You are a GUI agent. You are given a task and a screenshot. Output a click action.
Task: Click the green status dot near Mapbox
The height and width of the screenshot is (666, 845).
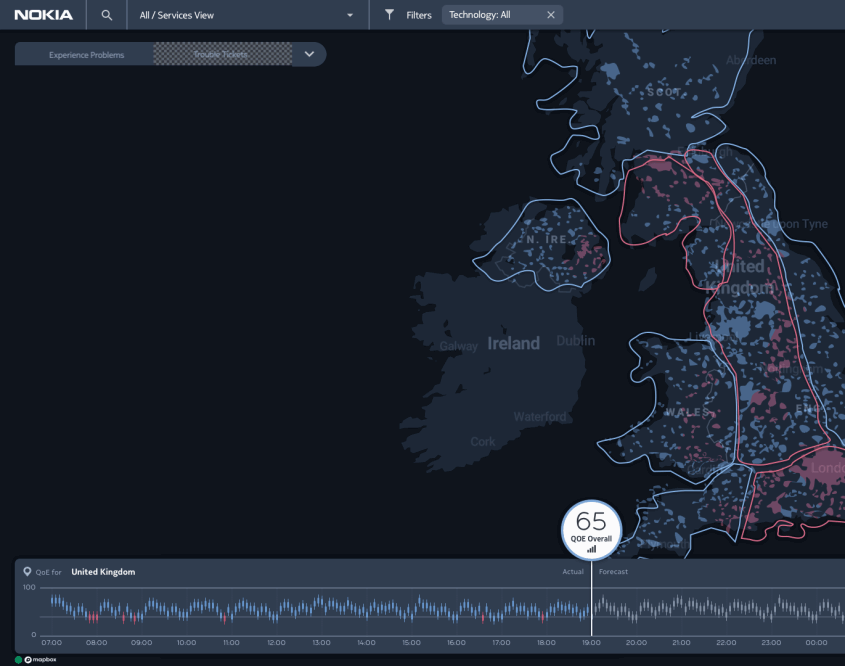tap(18, 660)
